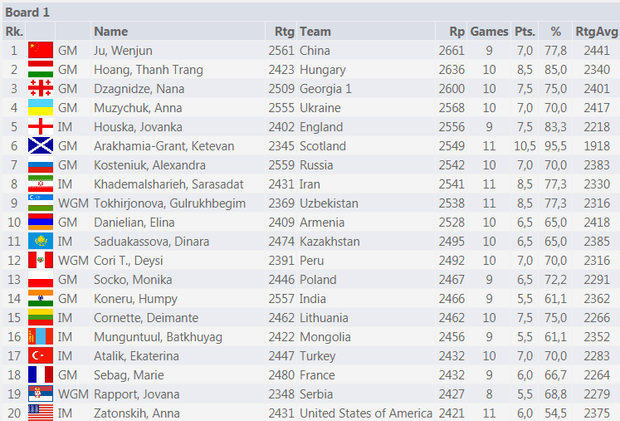Click the Turkey flag icon

[40, 355]
